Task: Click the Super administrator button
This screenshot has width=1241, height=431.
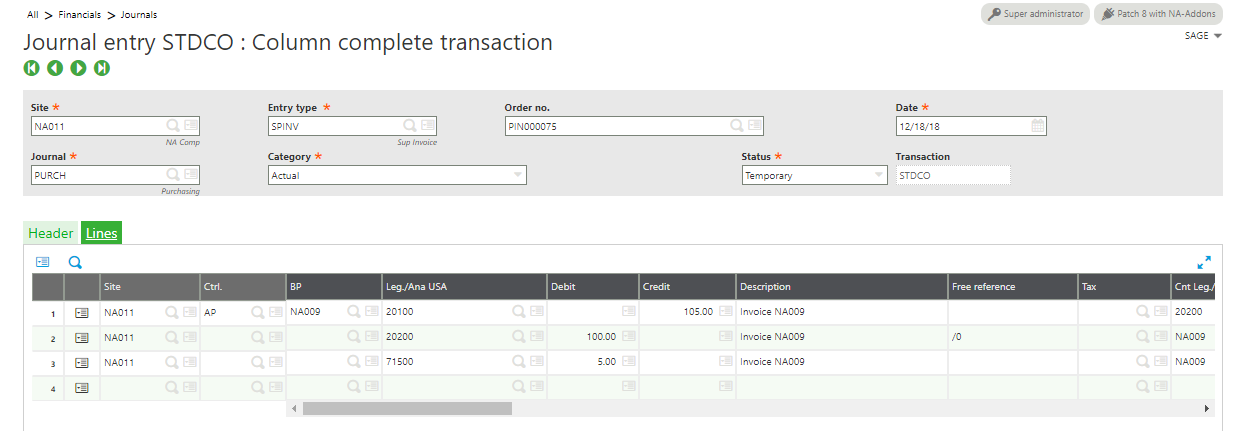Action: (x=1035, y=14)
